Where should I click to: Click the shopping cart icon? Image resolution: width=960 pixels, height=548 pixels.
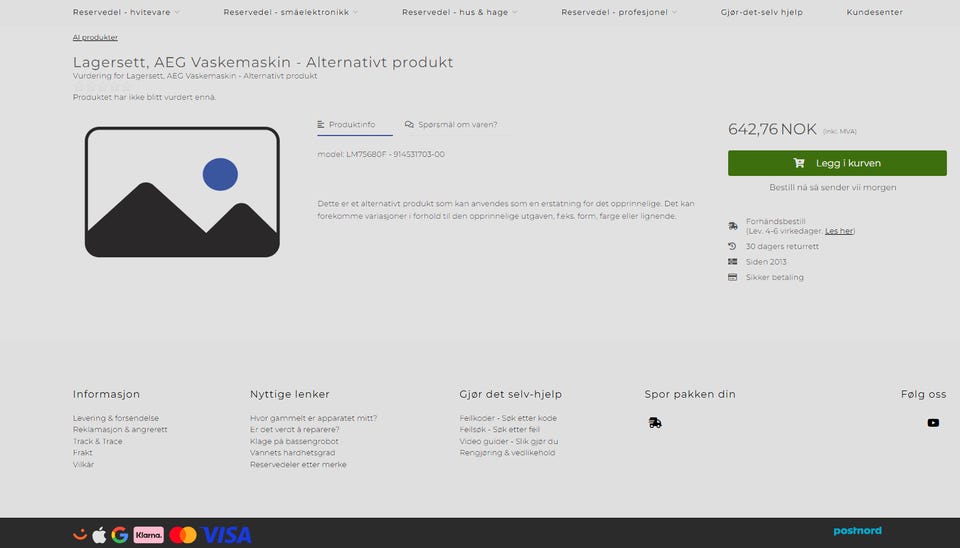[x=799, y=163]
